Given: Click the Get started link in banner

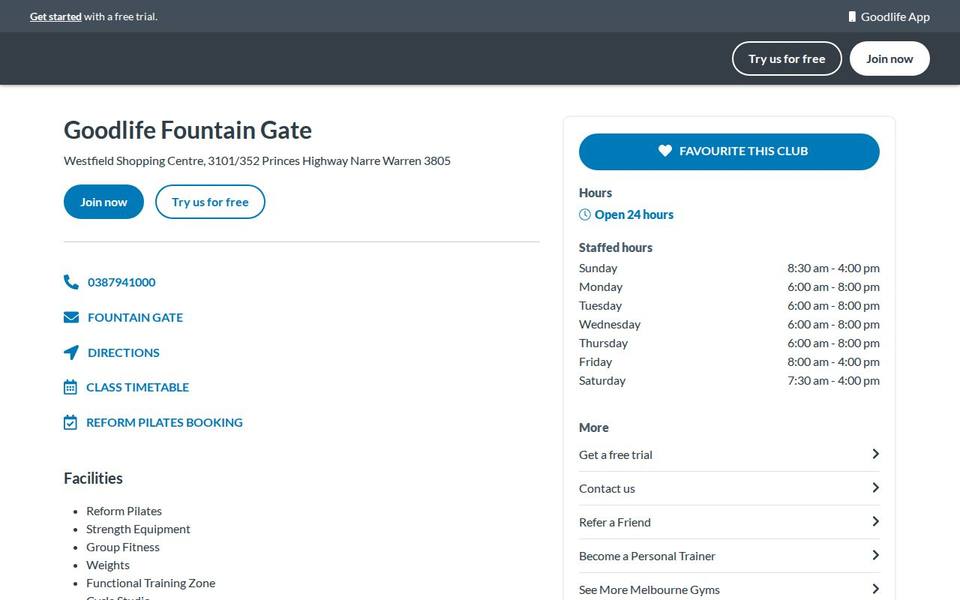Looking at the screenshot, I should click(56, 17).
